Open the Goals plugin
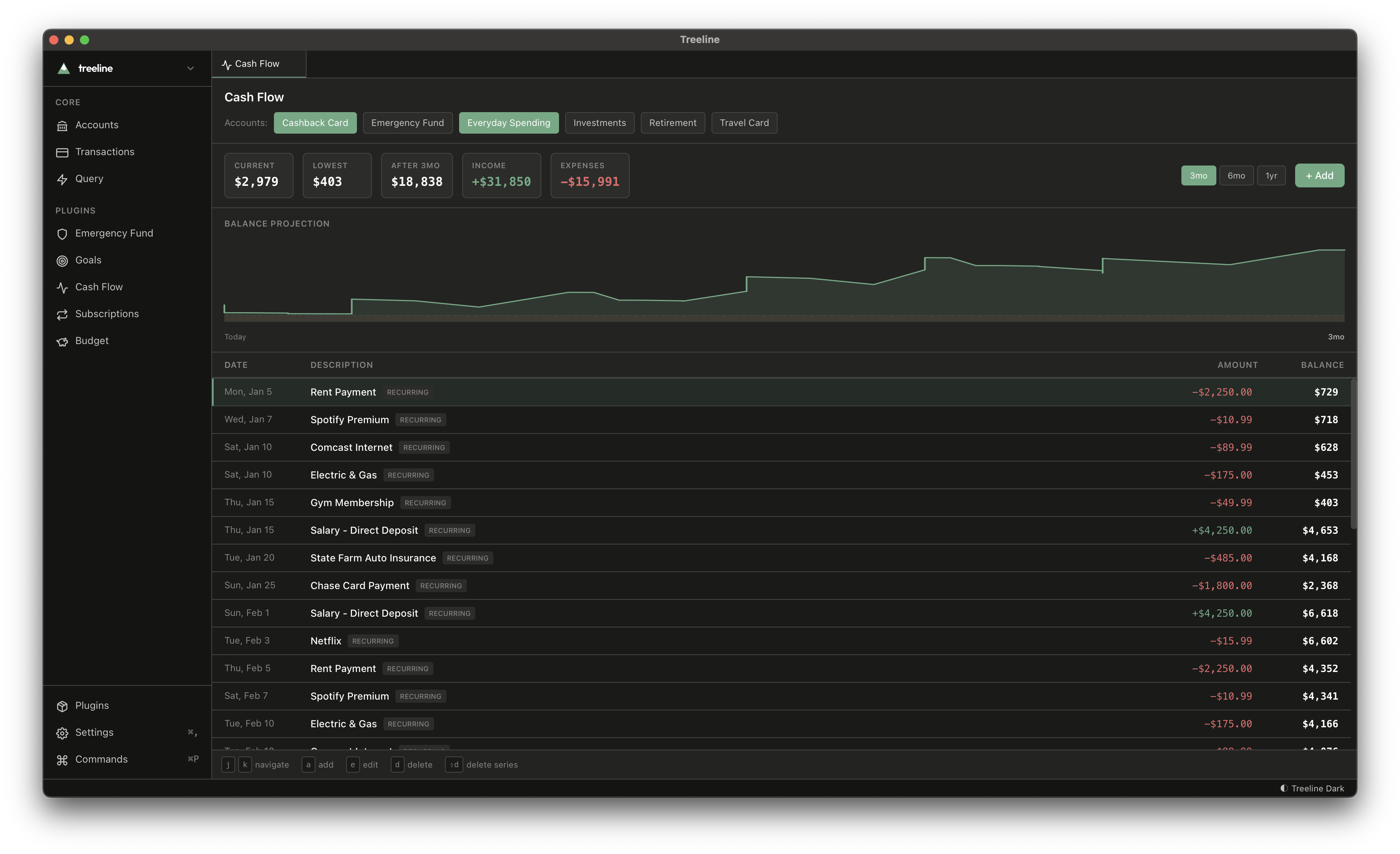Image resolution: width=1400 pixels, height=854 pixels. [x=88, y=260]
